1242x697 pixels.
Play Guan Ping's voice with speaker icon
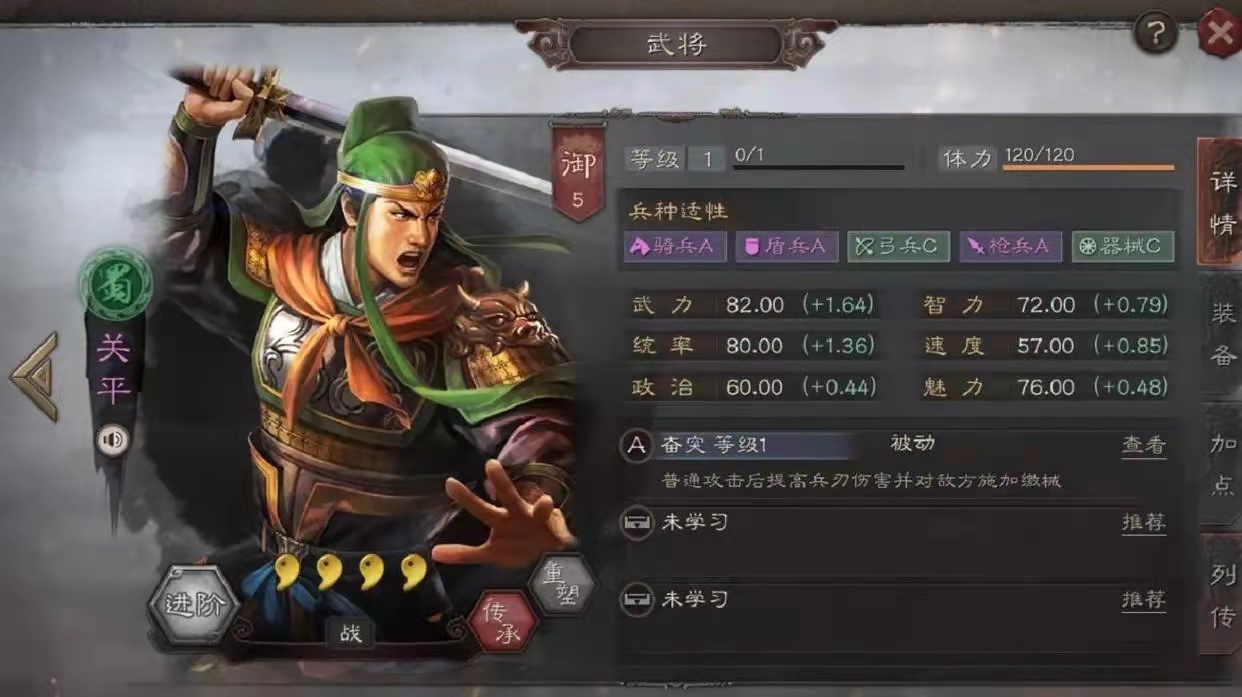point(112,440)
